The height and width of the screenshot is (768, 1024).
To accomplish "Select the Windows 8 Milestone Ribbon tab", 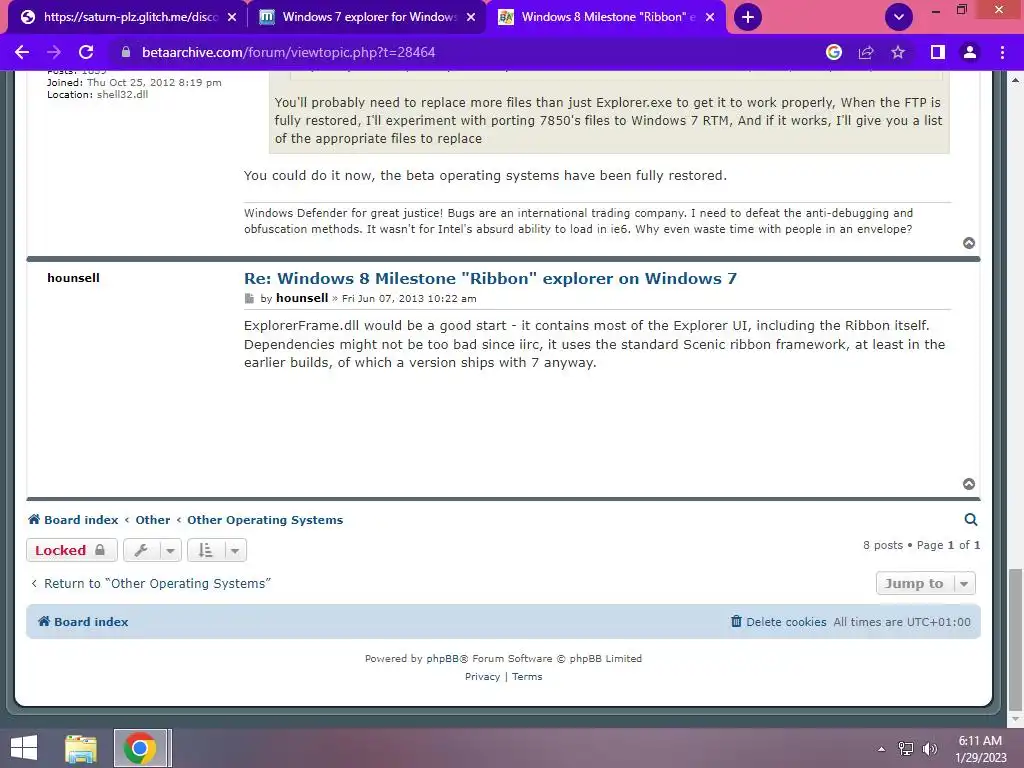I will click(x=606, y=17).
